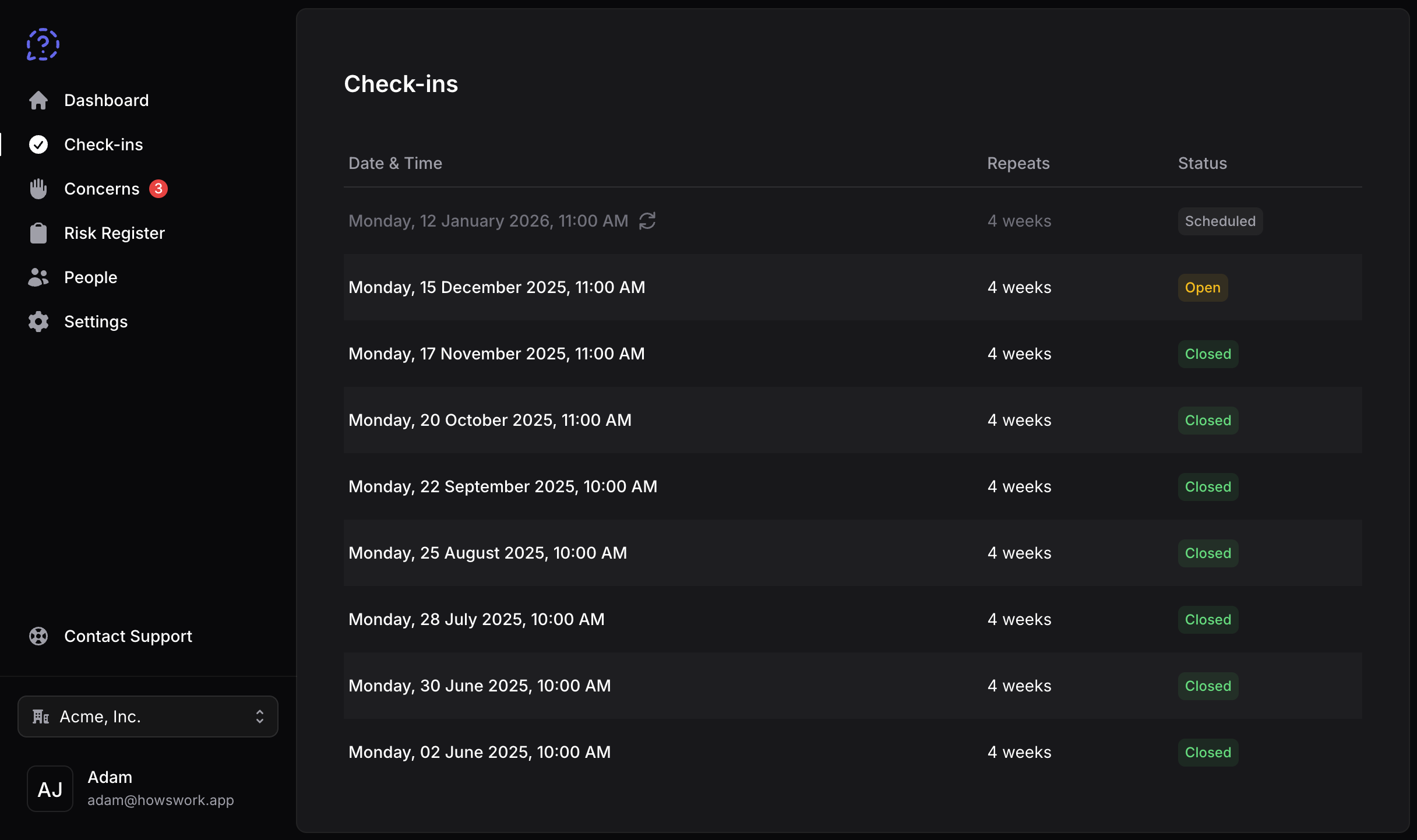Click the Check-ins checkmark icon

(38, 144)
